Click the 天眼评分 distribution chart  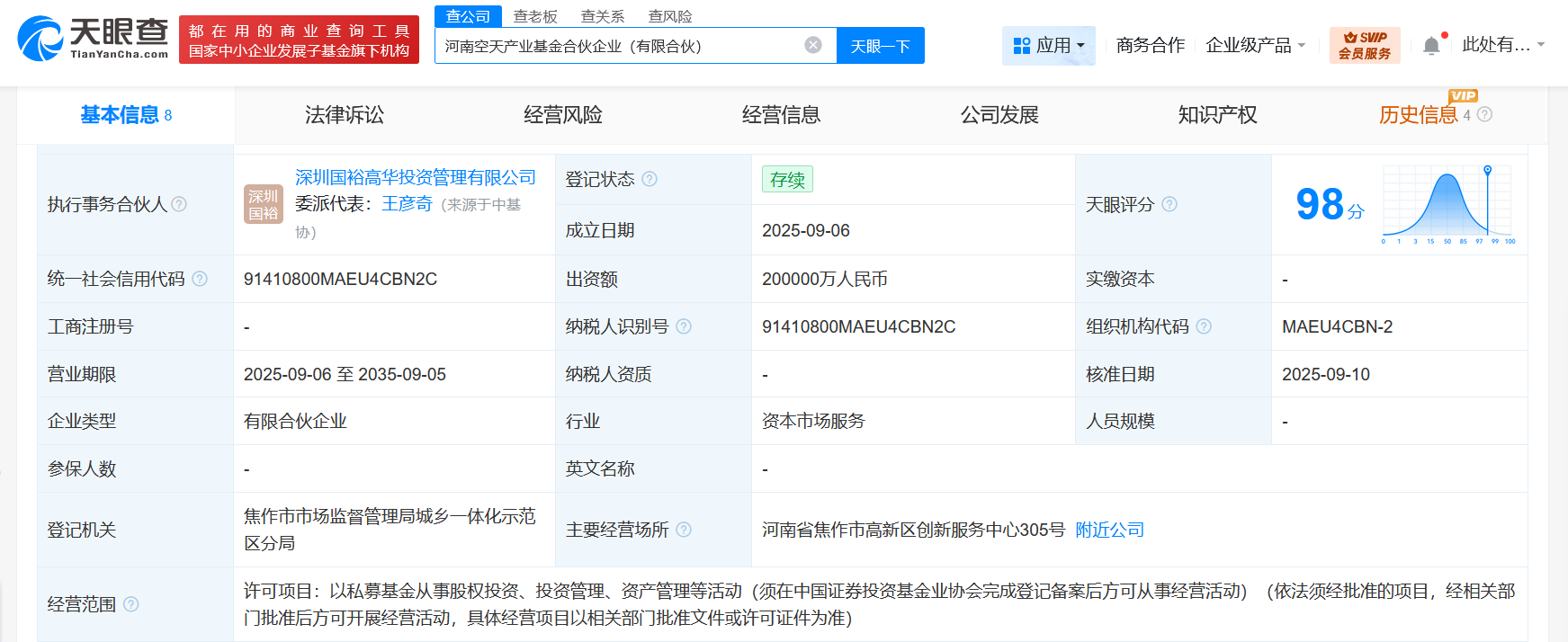click(x=1449, y=204)
